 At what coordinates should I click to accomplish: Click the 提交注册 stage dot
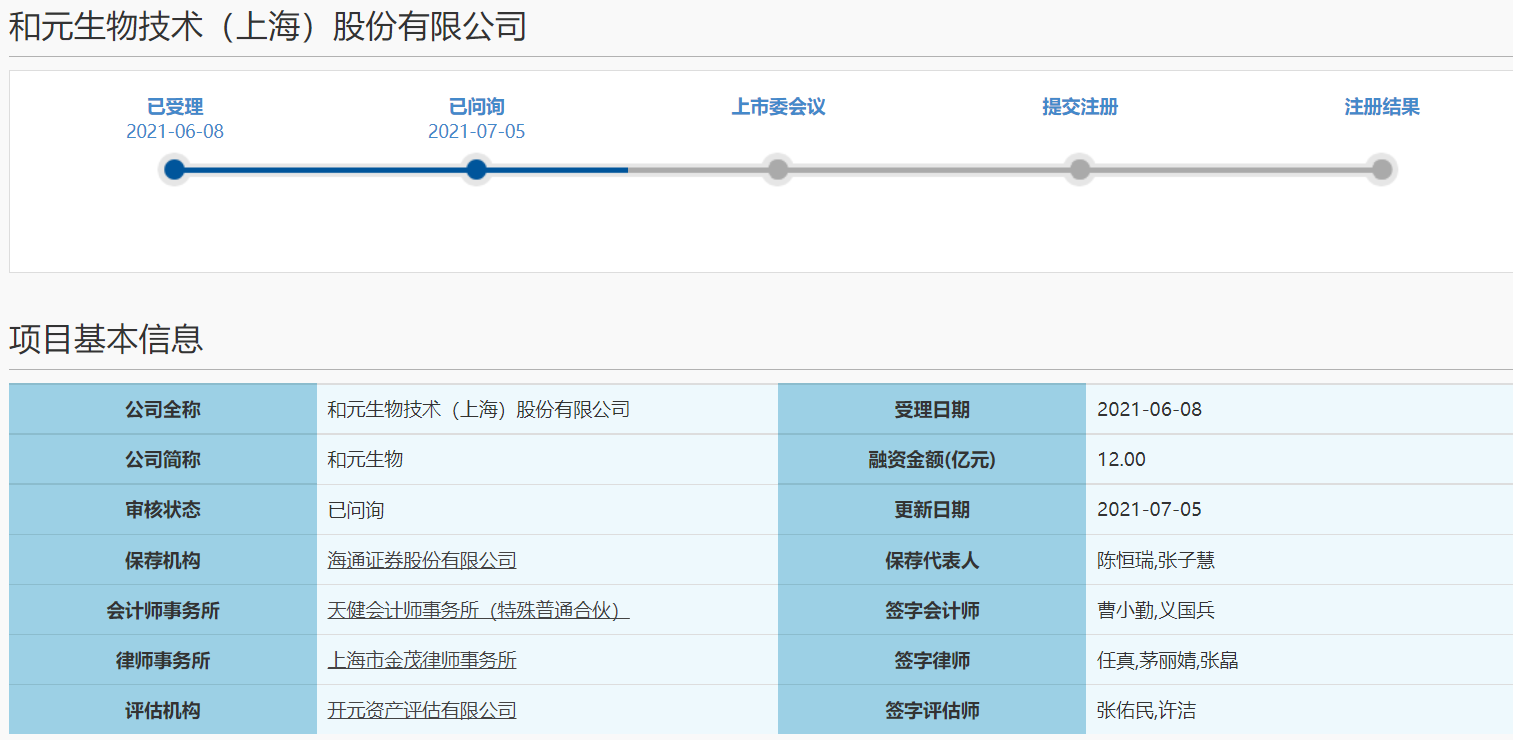(1080, 169)
